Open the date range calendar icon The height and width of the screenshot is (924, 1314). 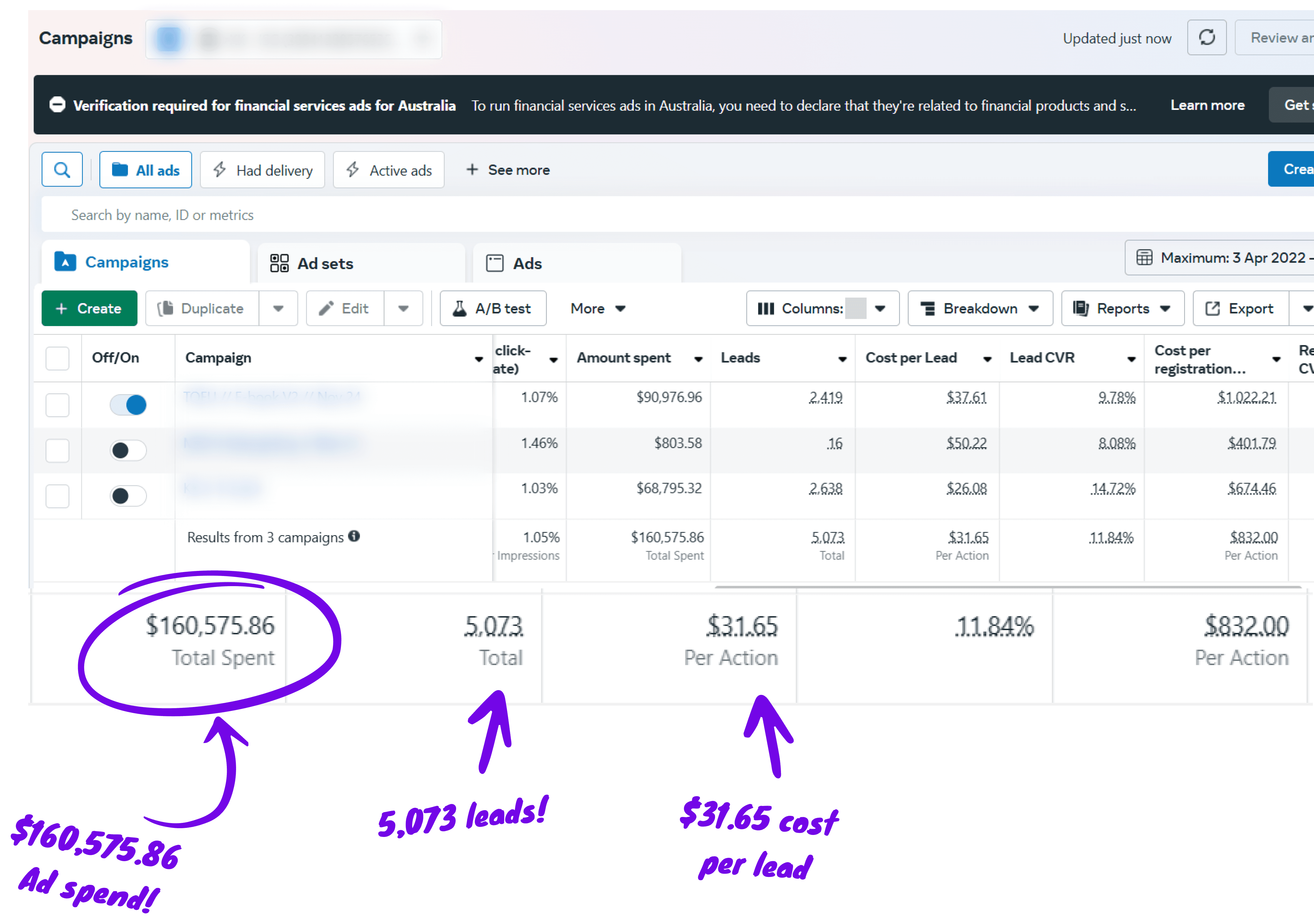point(1144,258)
